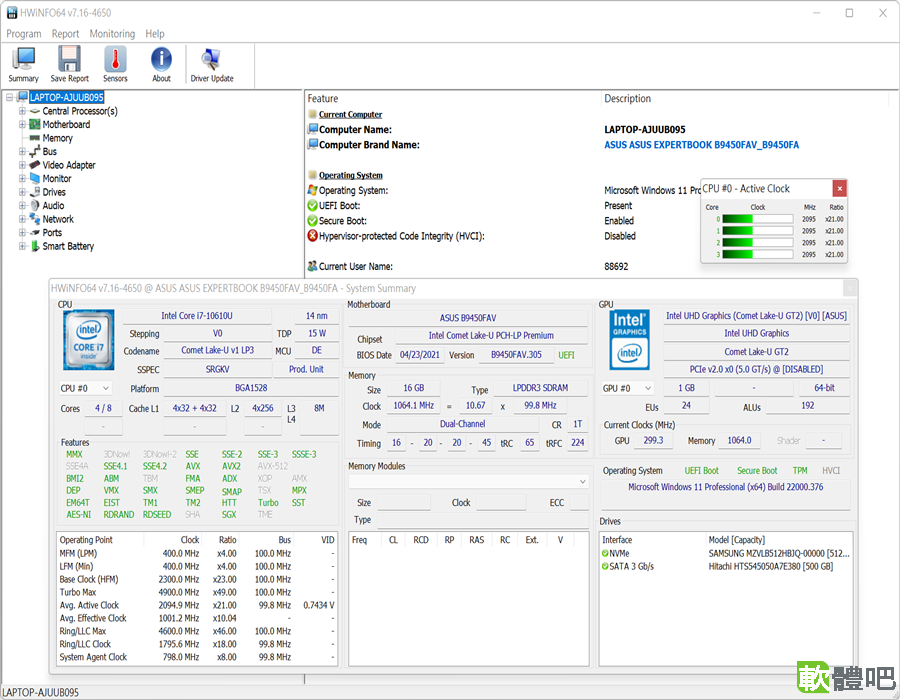Click the Motherboard tree icon
Viewport: 900px width, 700px height.
click(x=35, y=125)
